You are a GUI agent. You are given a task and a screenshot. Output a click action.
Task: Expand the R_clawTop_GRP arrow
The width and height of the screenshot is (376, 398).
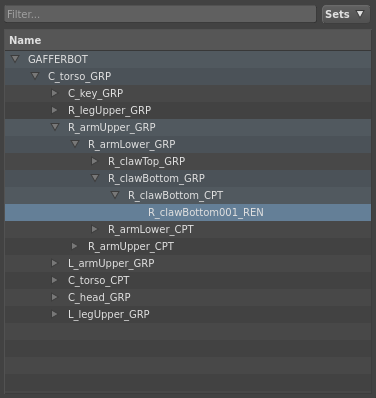coord(94,161)
